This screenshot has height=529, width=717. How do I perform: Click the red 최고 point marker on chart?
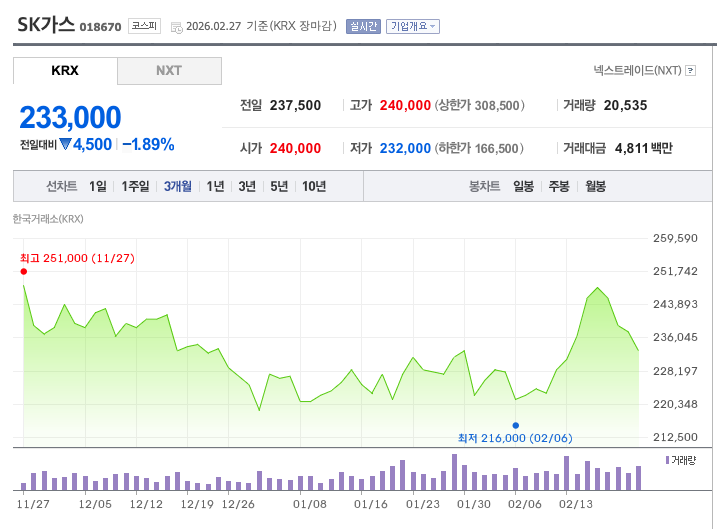pyautogui.click(x=24, y=272)
